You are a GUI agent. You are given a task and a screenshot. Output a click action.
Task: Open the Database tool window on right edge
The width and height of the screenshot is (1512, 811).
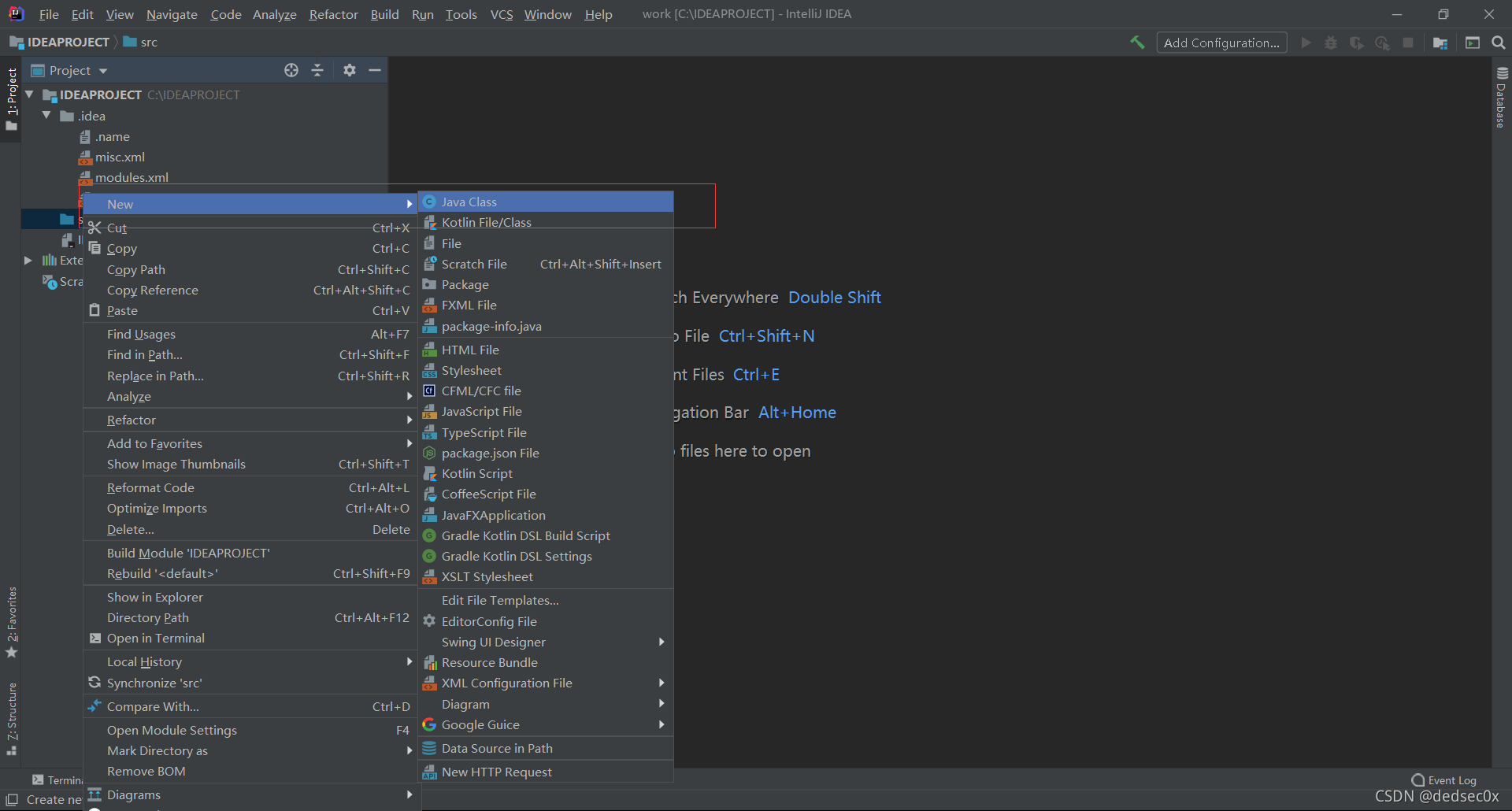[1502, 98]
